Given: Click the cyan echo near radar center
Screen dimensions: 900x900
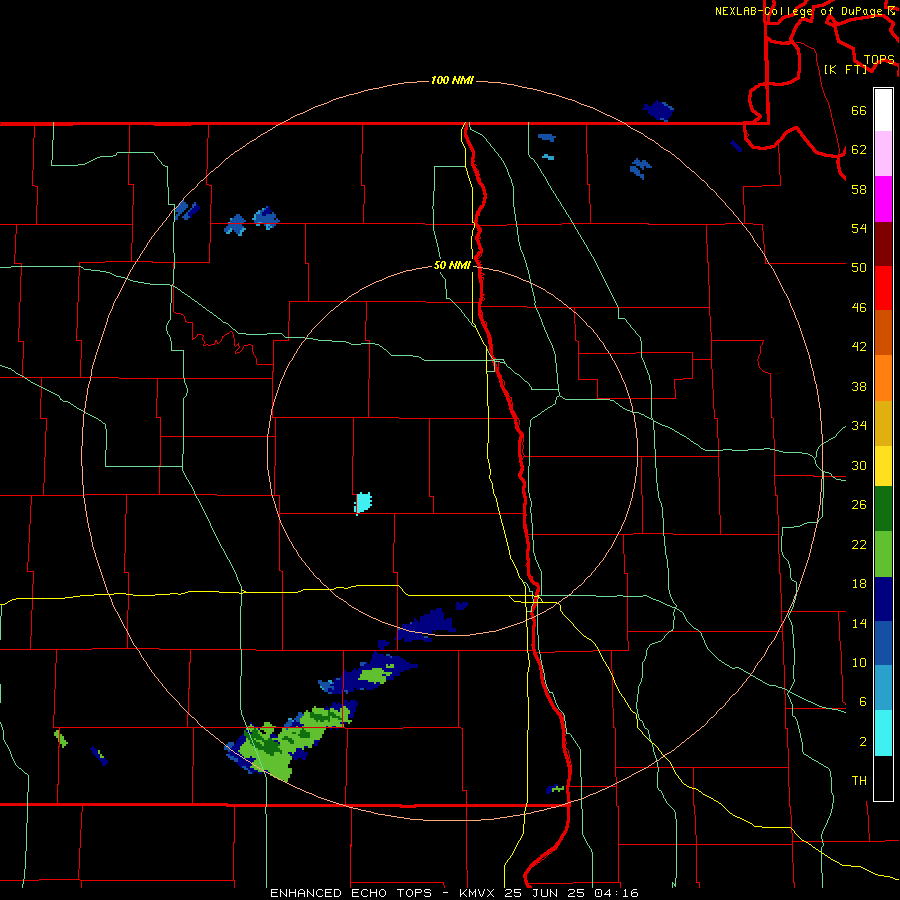Looking at the screenshot, I should click(x=363, y=503).
